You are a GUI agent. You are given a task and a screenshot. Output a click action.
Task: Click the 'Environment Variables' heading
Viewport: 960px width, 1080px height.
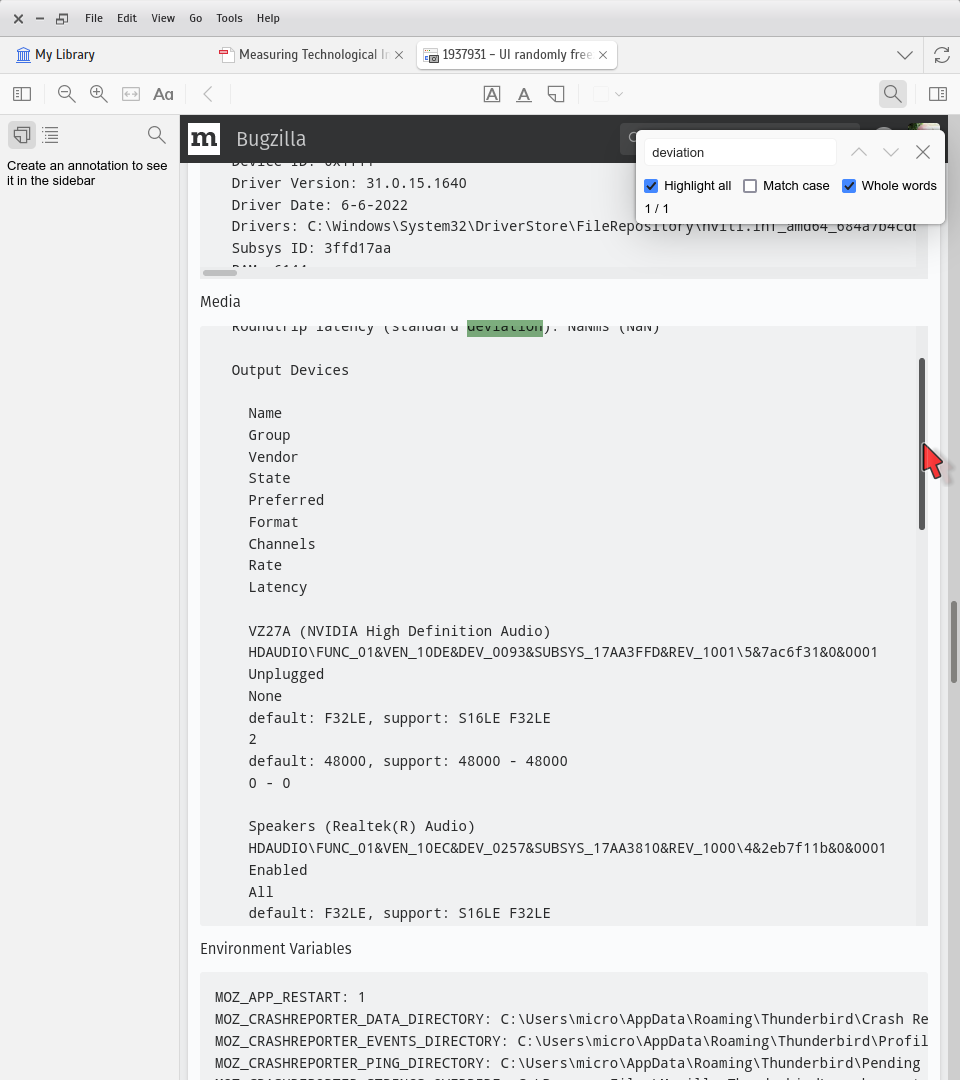pyautogui.click(x=275, y=948)
